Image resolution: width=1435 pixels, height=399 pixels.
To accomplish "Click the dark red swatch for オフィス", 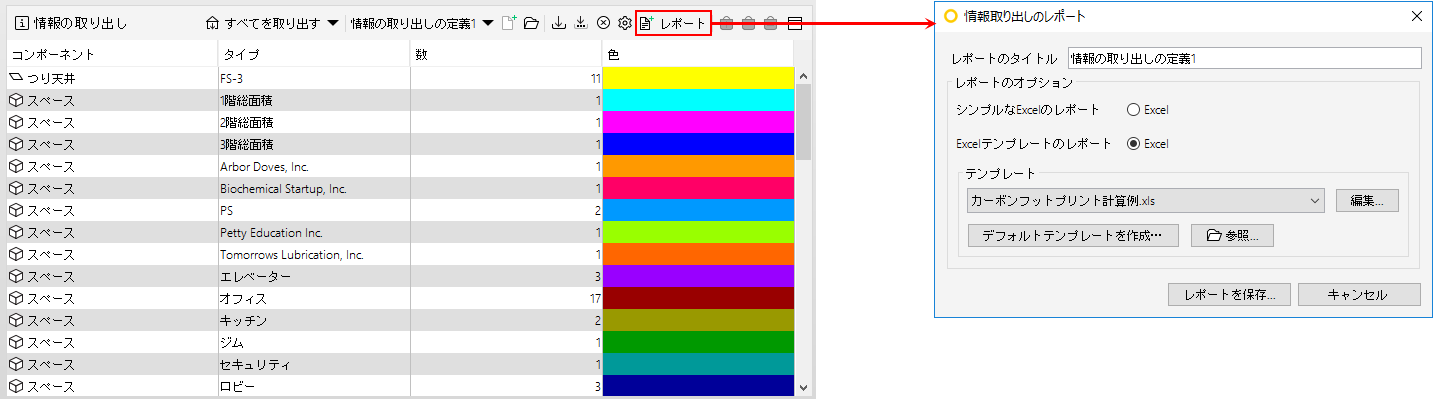I will coord(699,298).
